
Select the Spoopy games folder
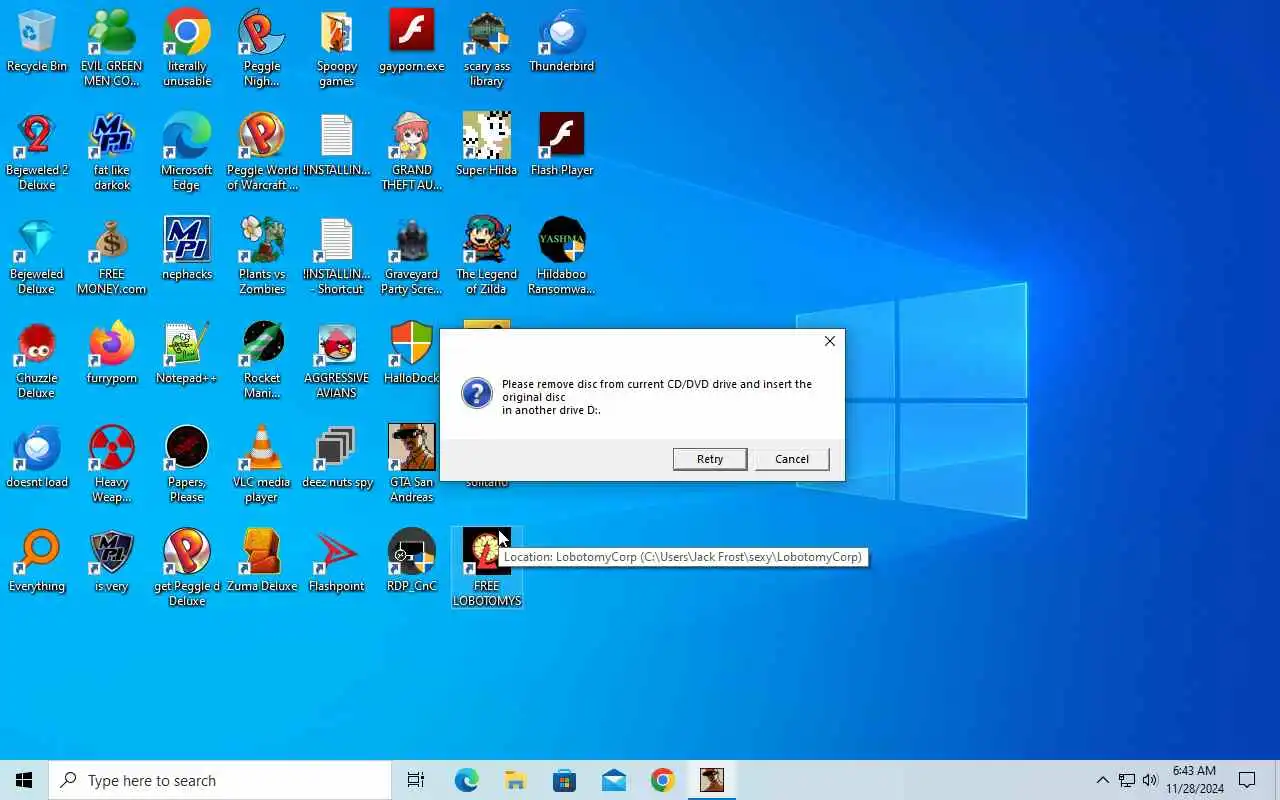337,48
